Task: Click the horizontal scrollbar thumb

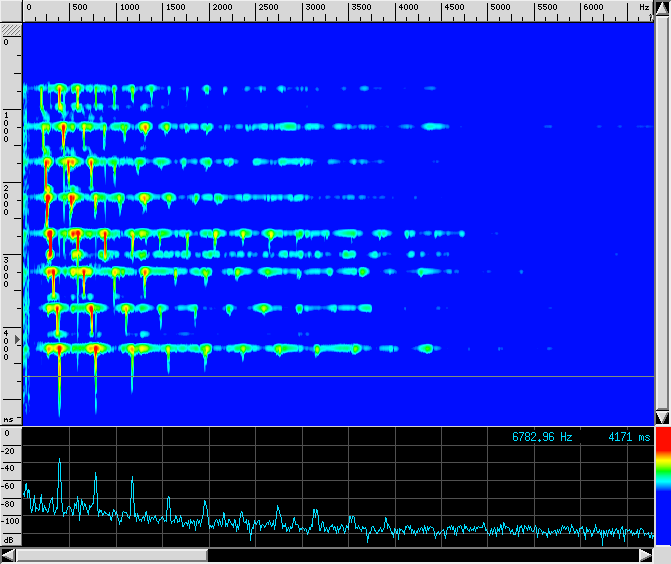Action: coord(112,554)
